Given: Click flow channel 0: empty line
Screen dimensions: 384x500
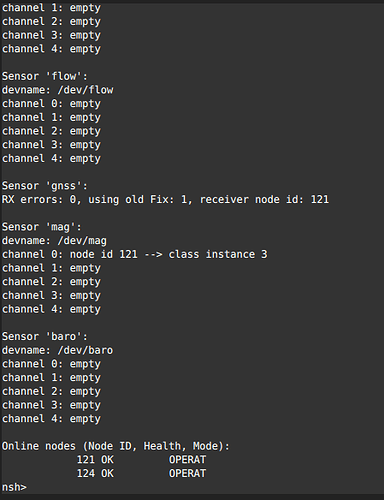Looking at the screenshot, I should (51, 104).
